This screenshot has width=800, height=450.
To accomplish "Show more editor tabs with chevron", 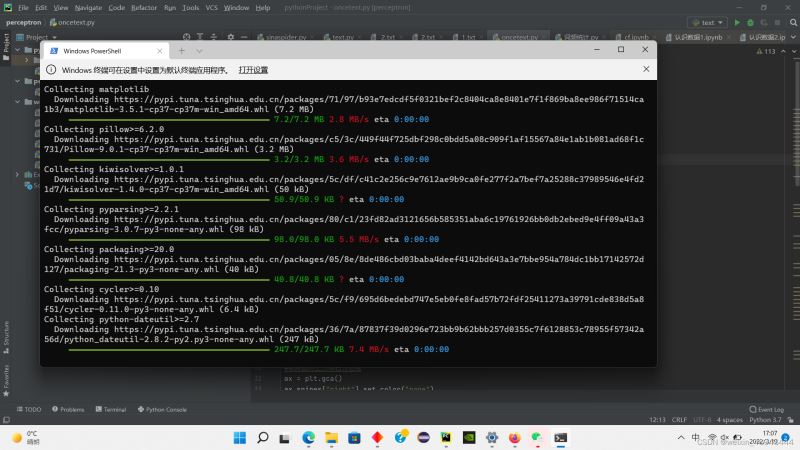I will point(793,37).
